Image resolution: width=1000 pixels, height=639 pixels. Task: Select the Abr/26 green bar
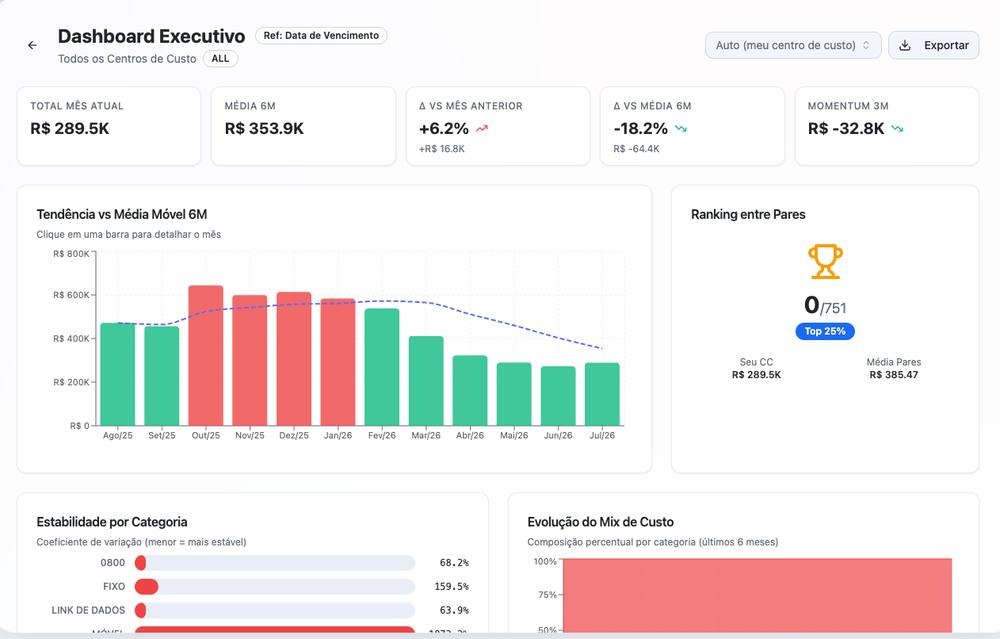coord(469,390)
